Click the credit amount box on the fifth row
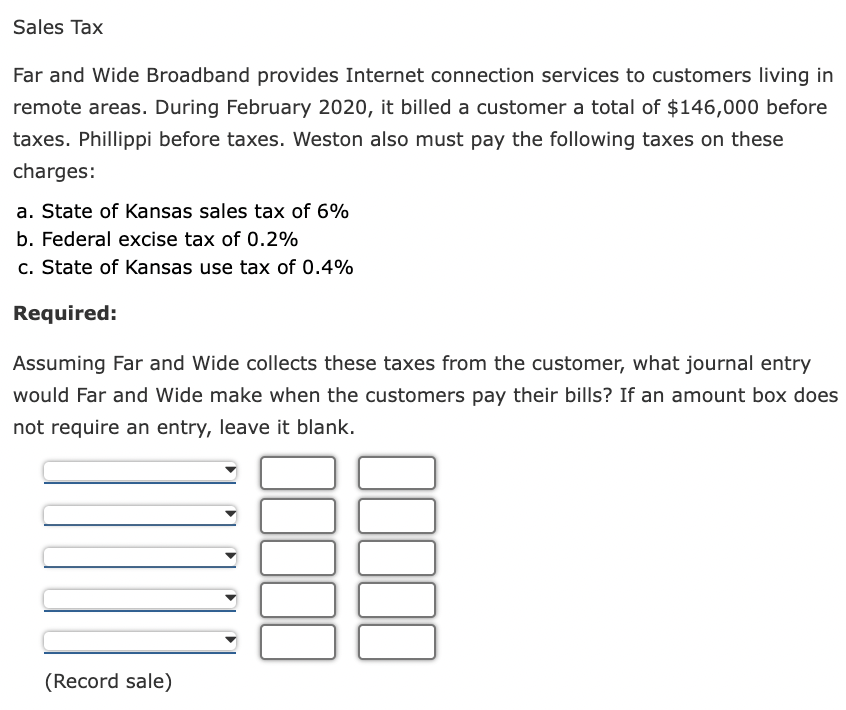846x710 pixels. click(x=396, y=641)
